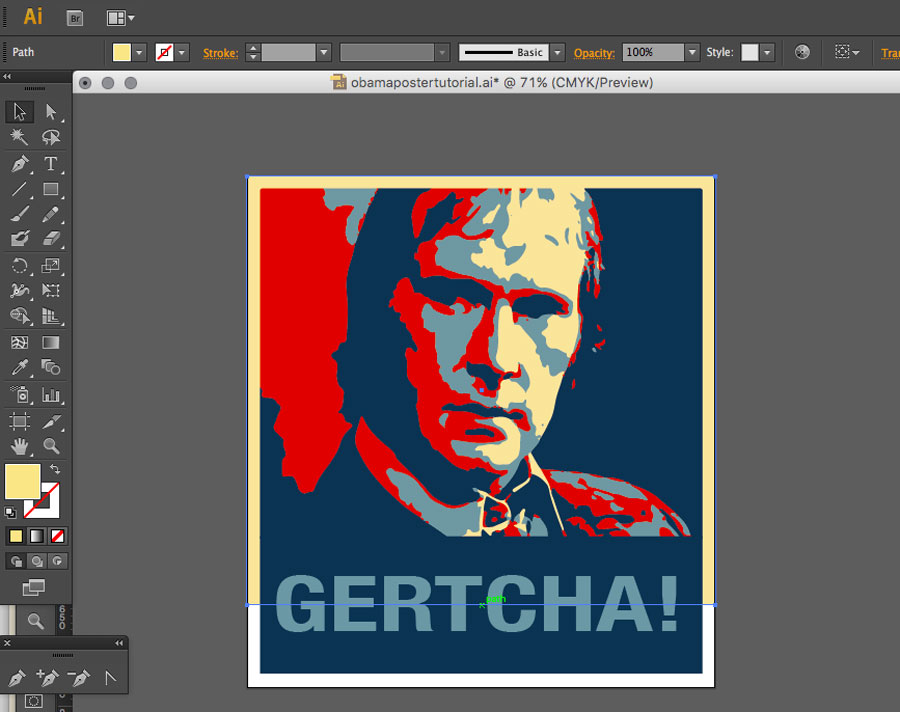Set paint mode to None

tap(57, 536)
